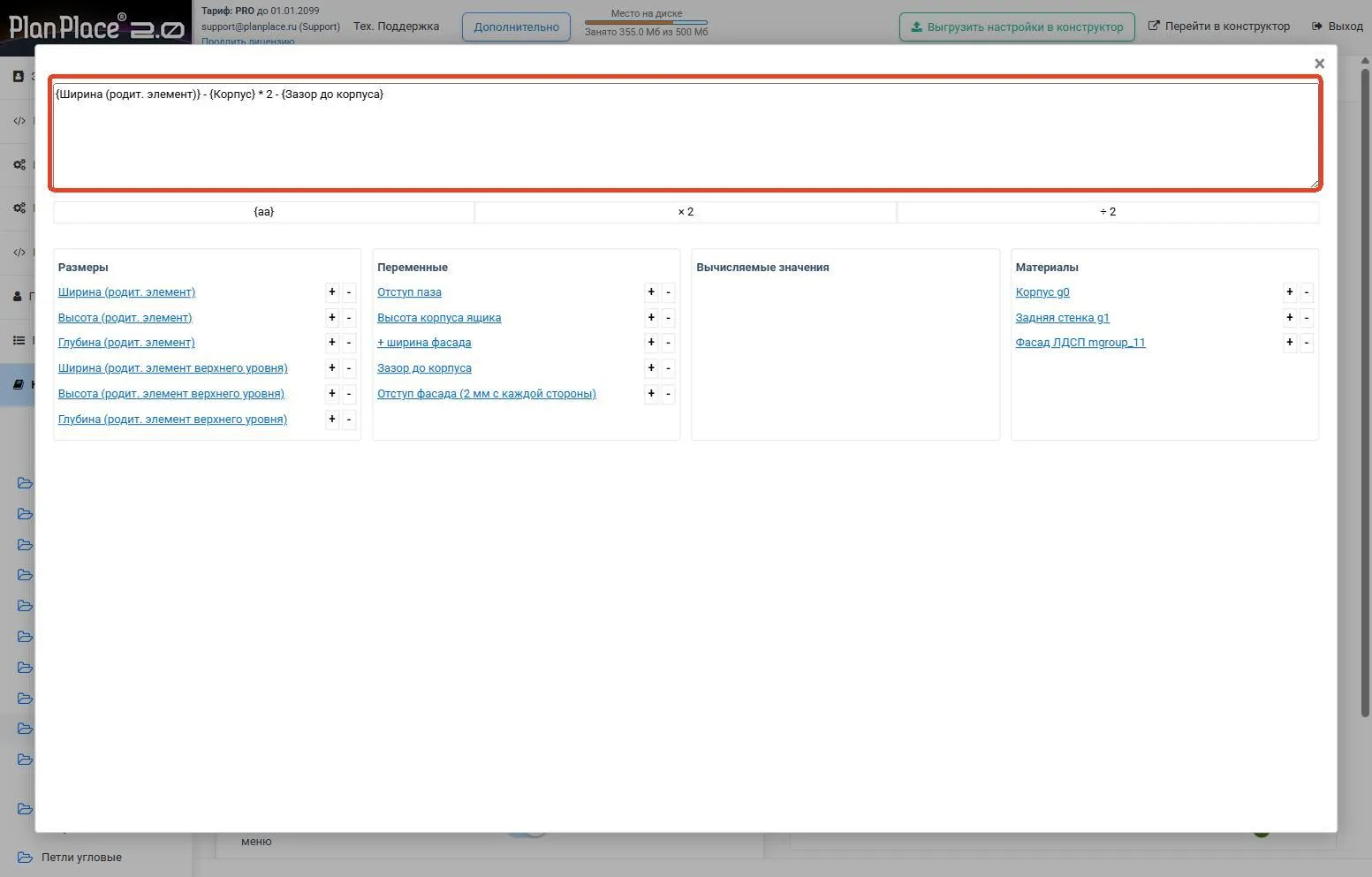The height and width of the screenshot is (877, 1372).
Task: Plus for Высота (родит. элемент верхнего уровня)
Action: 332,394
